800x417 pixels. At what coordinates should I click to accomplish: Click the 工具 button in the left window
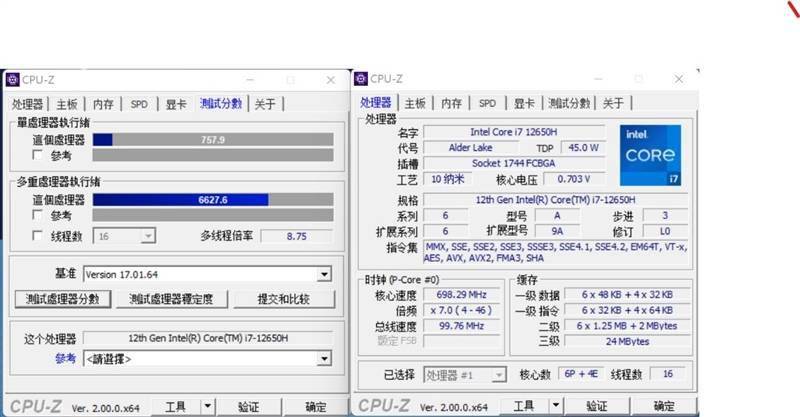(x=175, y=407)
